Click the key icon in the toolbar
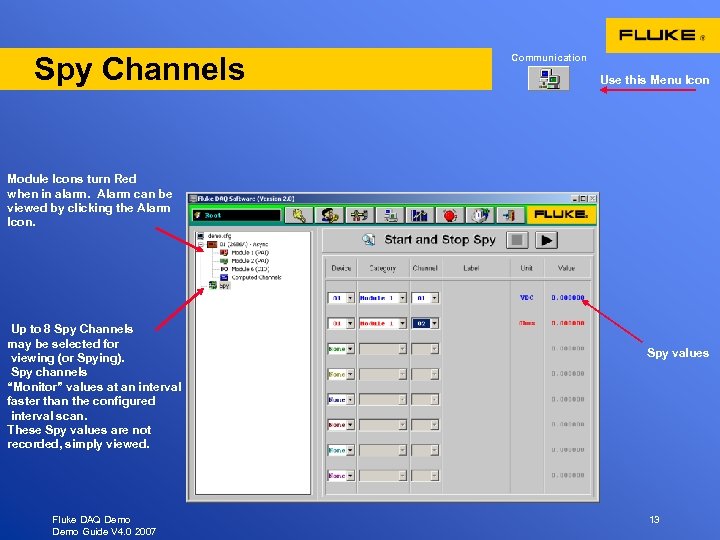 (x=299, y=215)
